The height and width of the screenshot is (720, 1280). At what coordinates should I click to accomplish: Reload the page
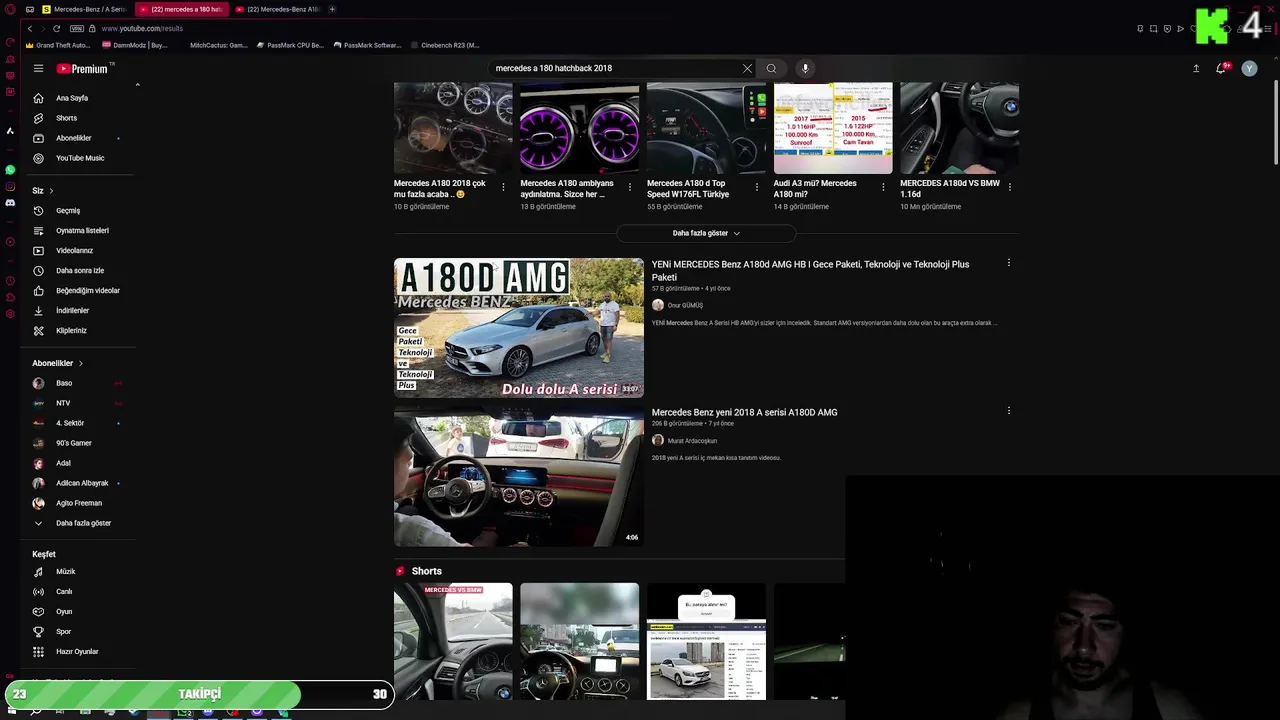56,29
